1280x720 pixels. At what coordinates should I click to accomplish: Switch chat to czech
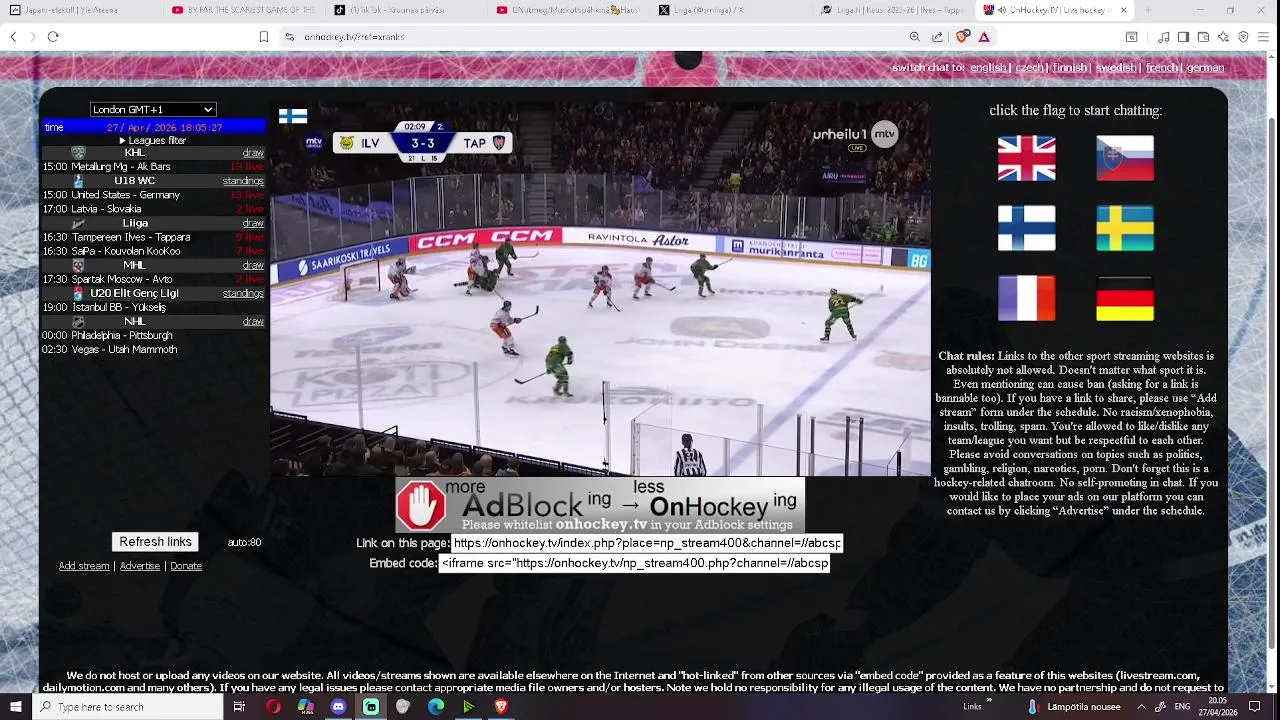tap(1029, 68)
